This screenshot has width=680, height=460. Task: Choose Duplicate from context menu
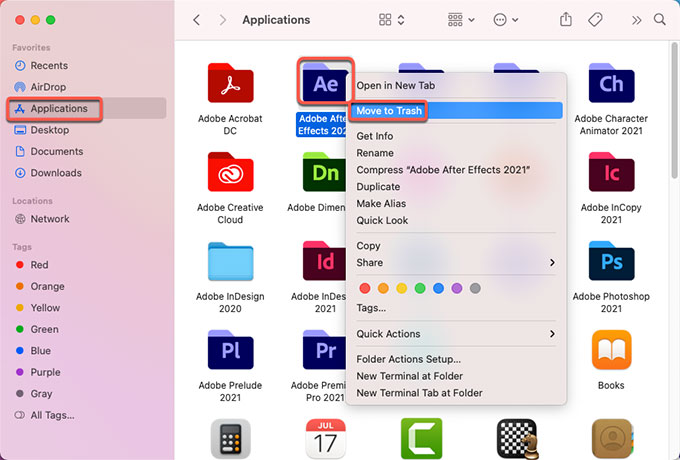click(456, 186)
